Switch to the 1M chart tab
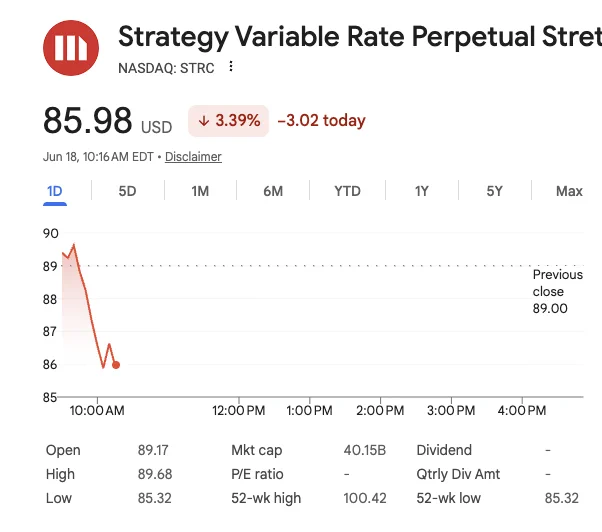 (x=200, y=191)
